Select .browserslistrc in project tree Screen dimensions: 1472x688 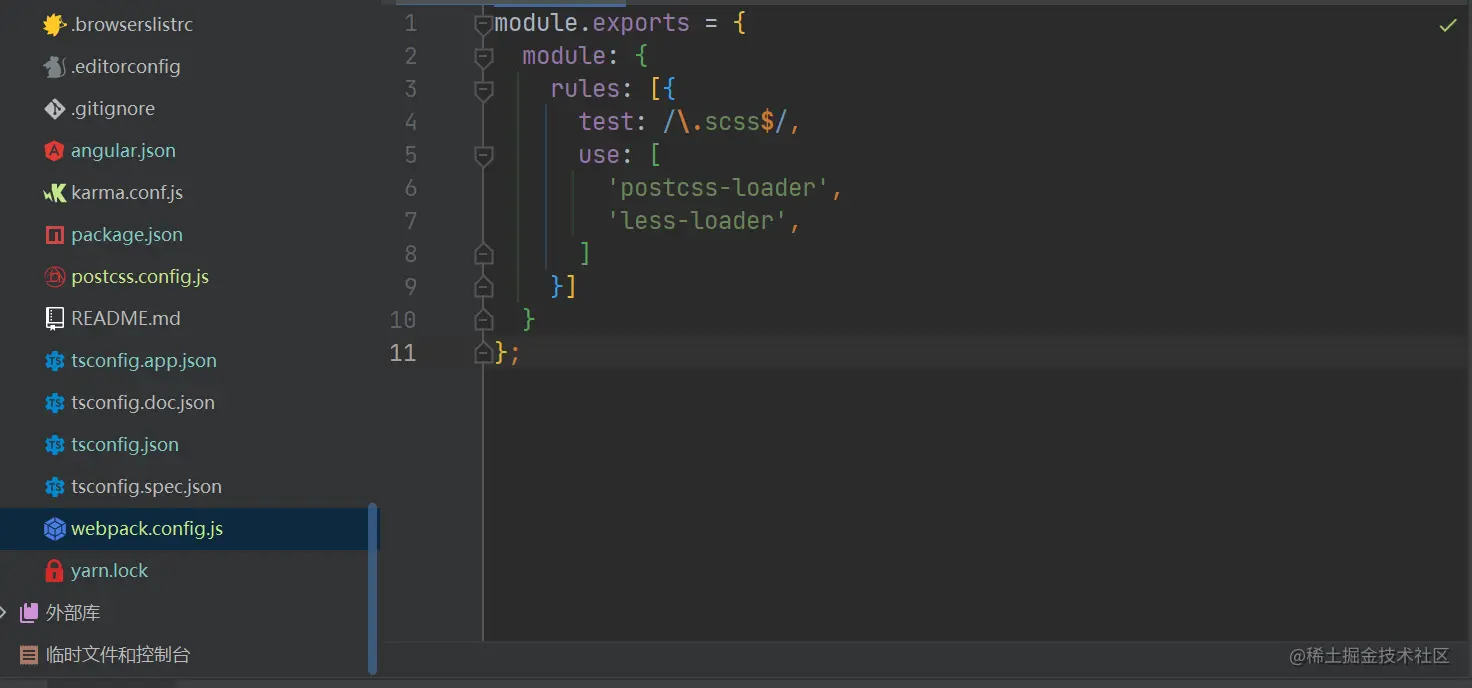point(132,25)
